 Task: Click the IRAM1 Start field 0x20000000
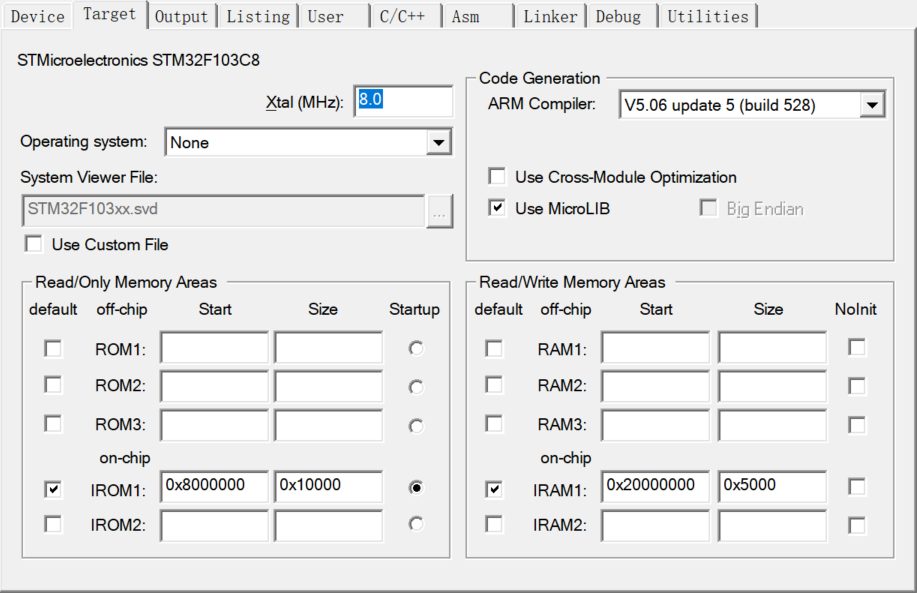[656, 487]
